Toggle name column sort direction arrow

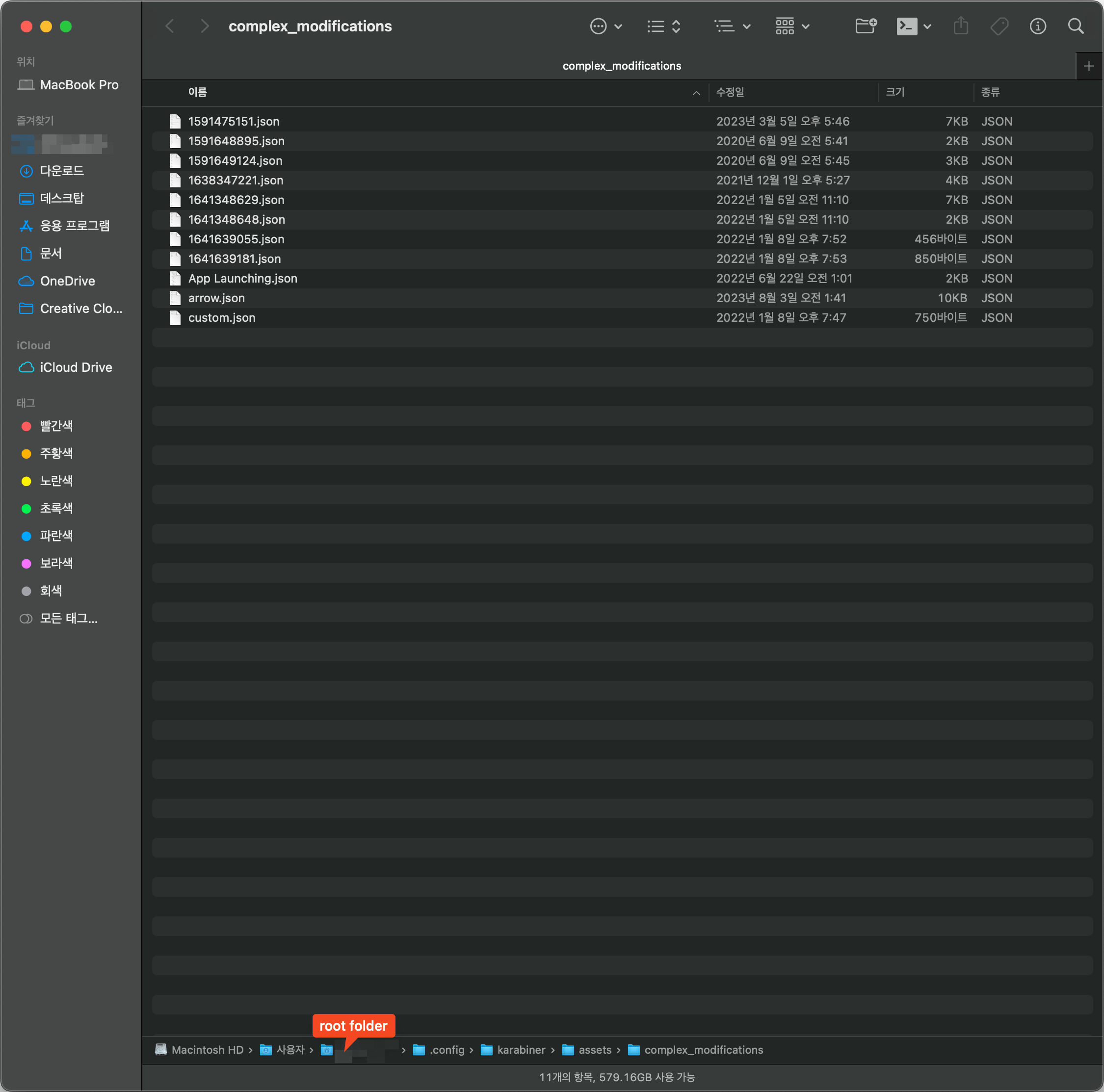696,93
